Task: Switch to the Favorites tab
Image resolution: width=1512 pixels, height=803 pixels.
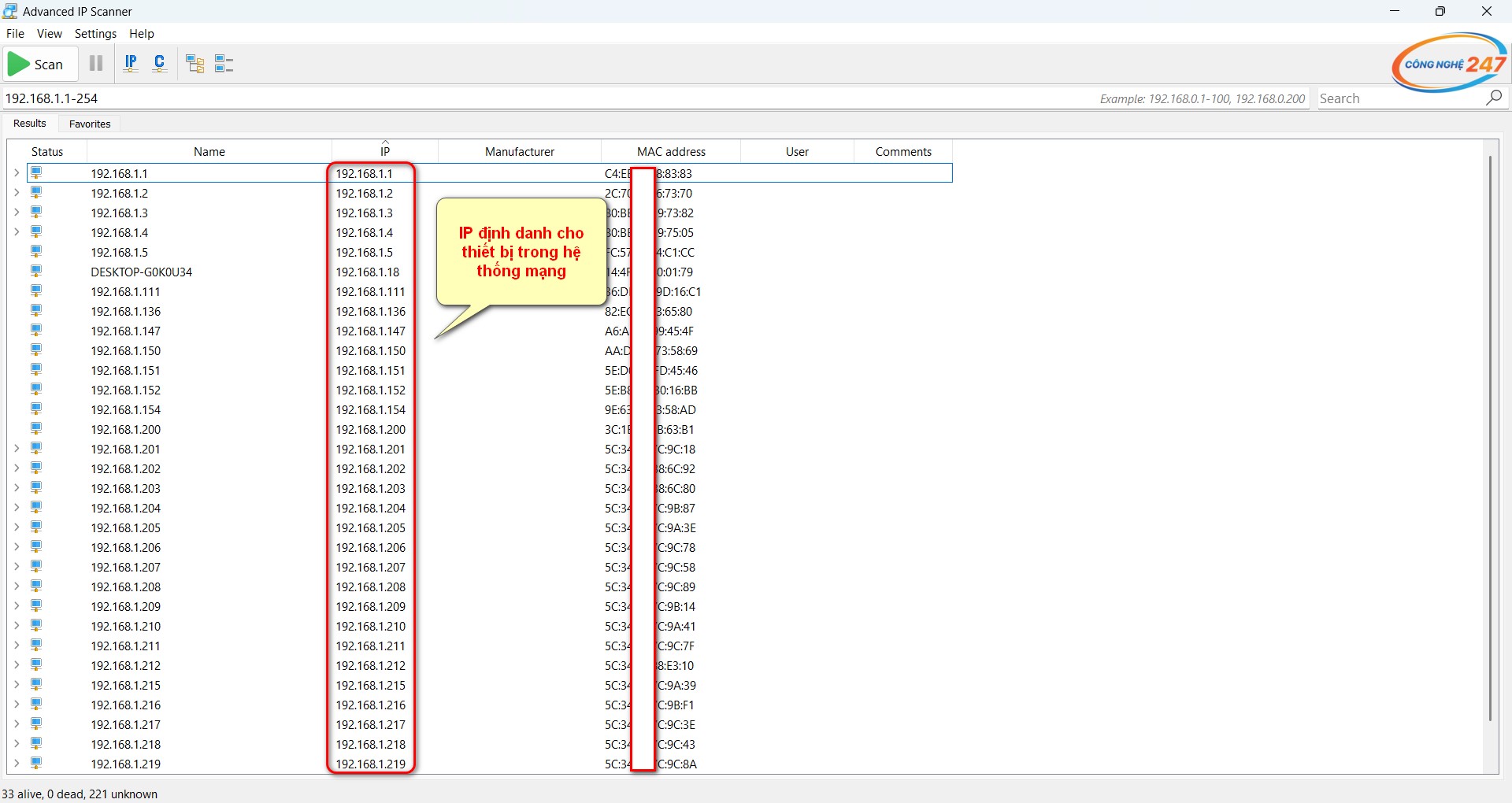Action: pyautogui.click(x=90, y=124)
